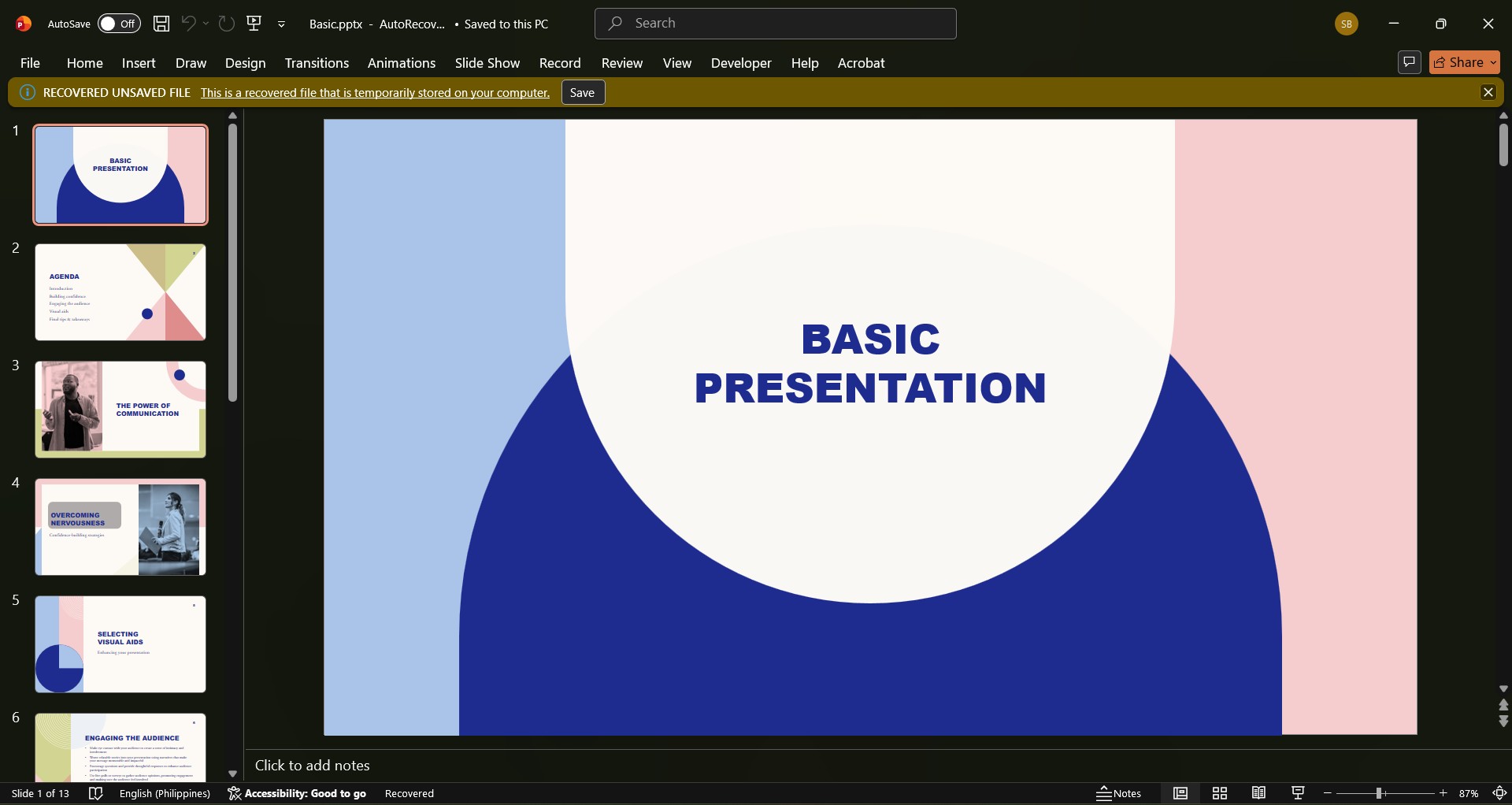Click the zoom out minus button

coord(1328,793)
